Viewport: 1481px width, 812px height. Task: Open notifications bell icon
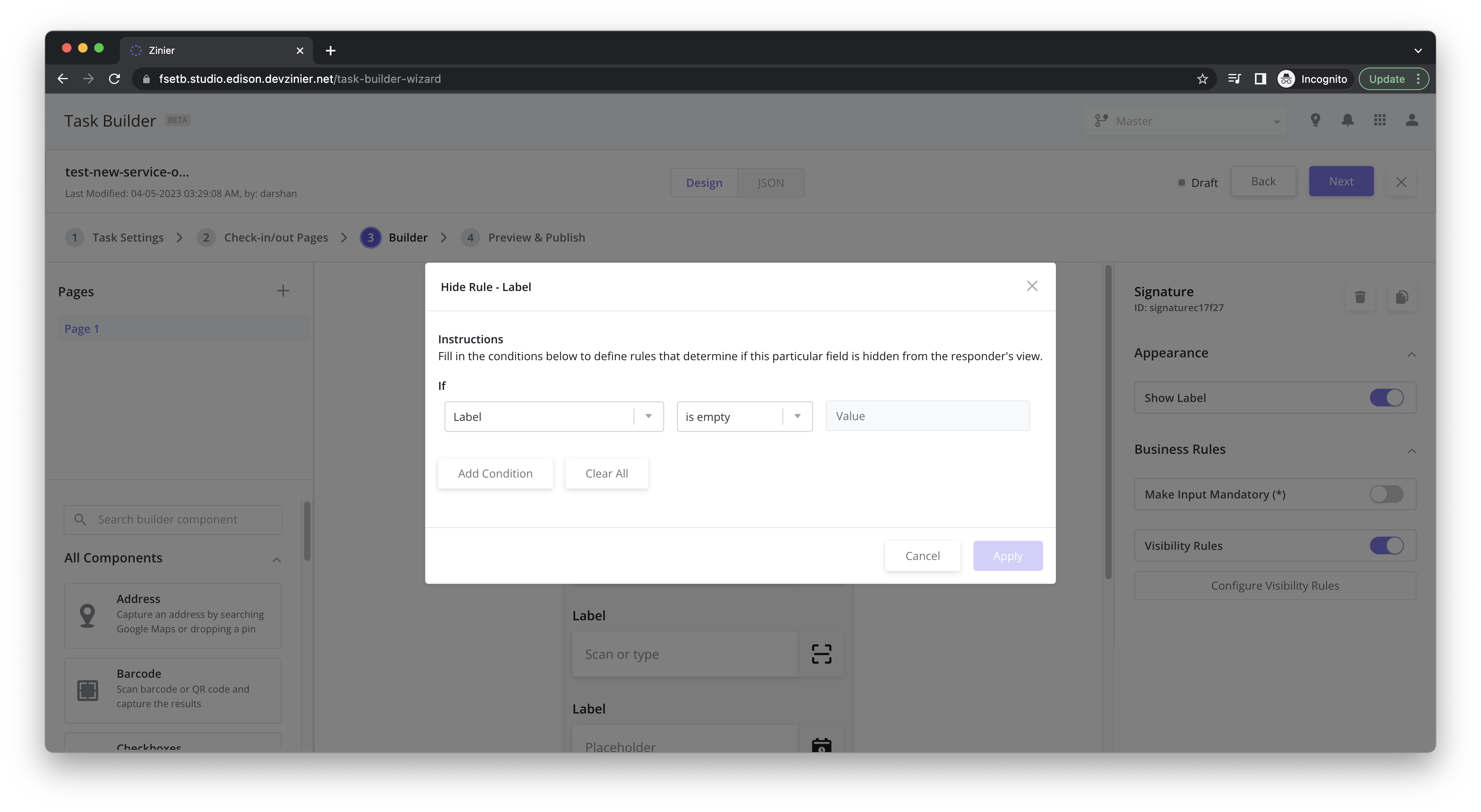coord(1347,119)
